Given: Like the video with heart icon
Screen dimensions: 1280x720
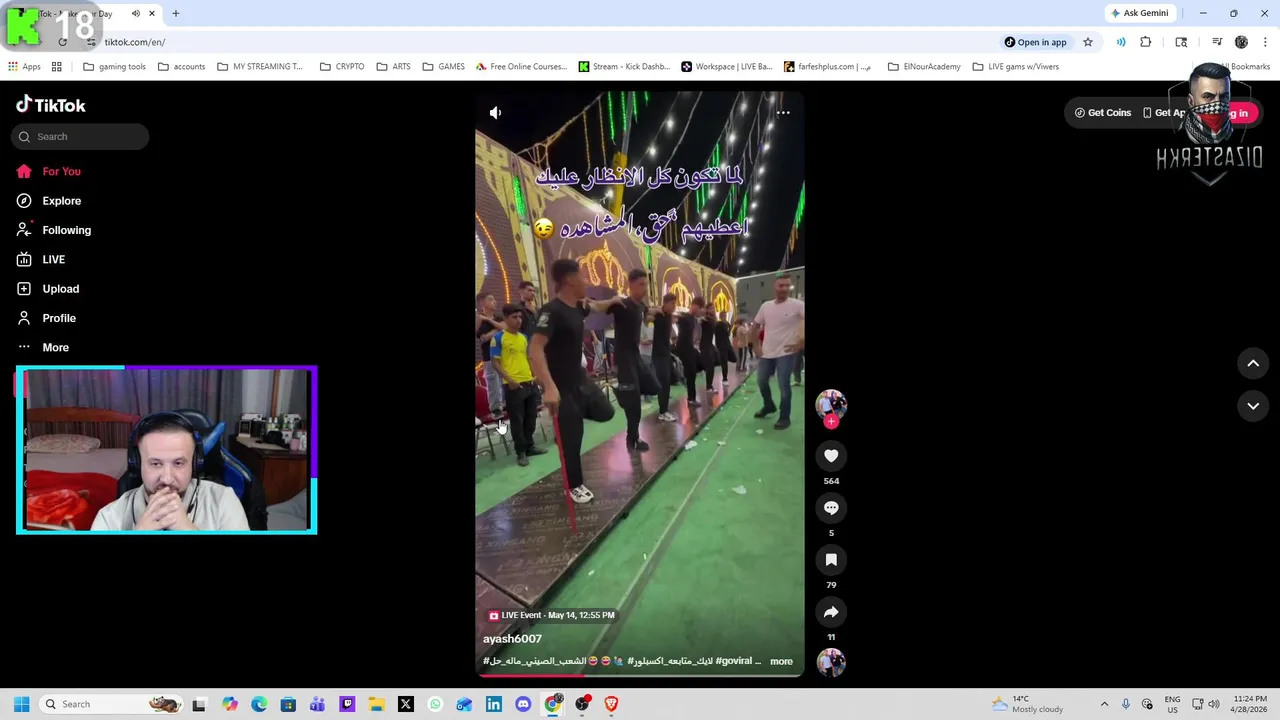Looking at the screenshot, I should [x=831, y=456].
